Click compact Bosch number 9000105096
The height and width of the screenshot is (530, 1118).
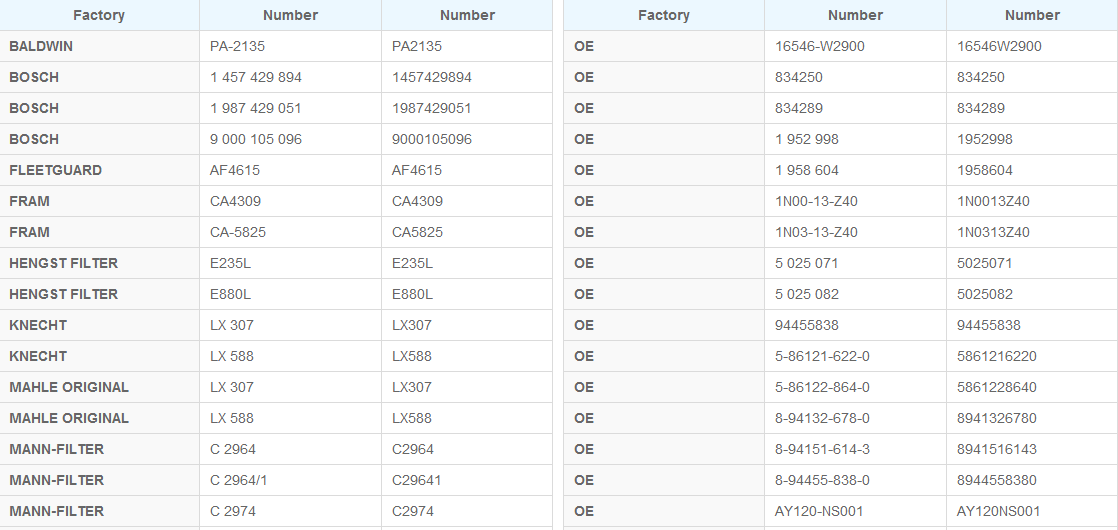pos(432,139)
